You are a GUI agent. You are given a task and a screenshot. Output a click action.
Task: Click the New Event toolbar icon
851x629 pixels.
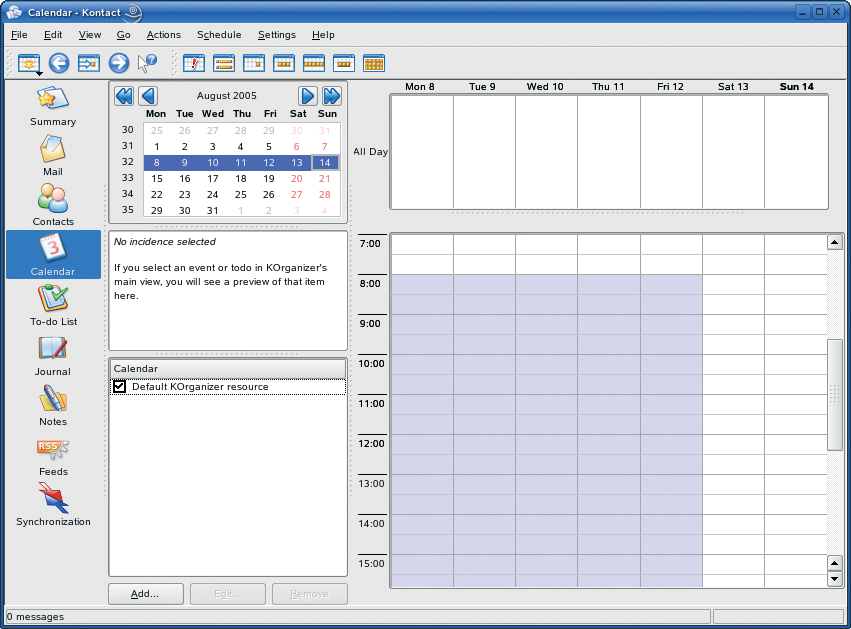coord(28,63)
